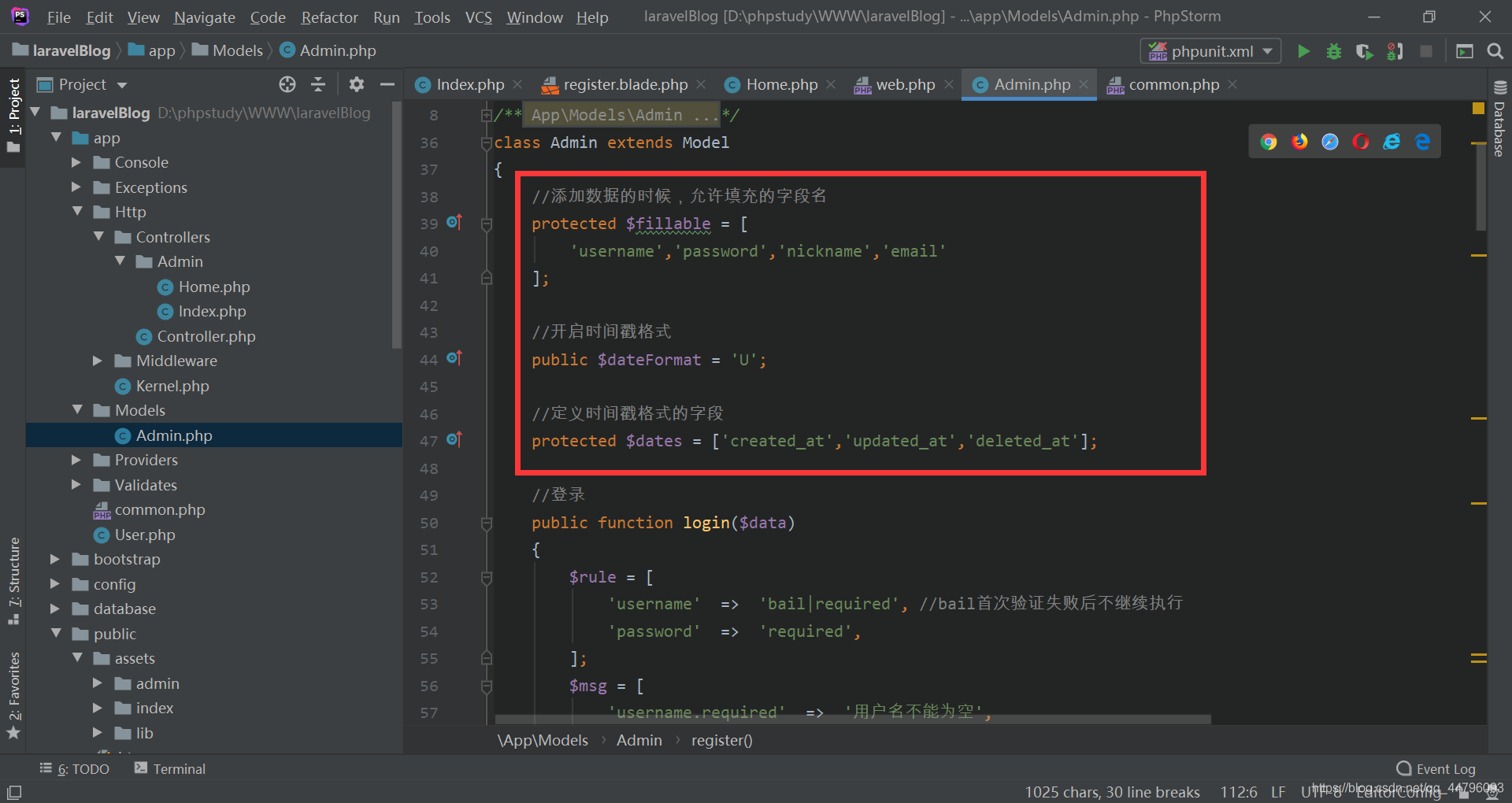The width and height of the screenshot is (1512, 803).
Task: Toggle the Terminal tool window
Action: [x=170, y=768]
